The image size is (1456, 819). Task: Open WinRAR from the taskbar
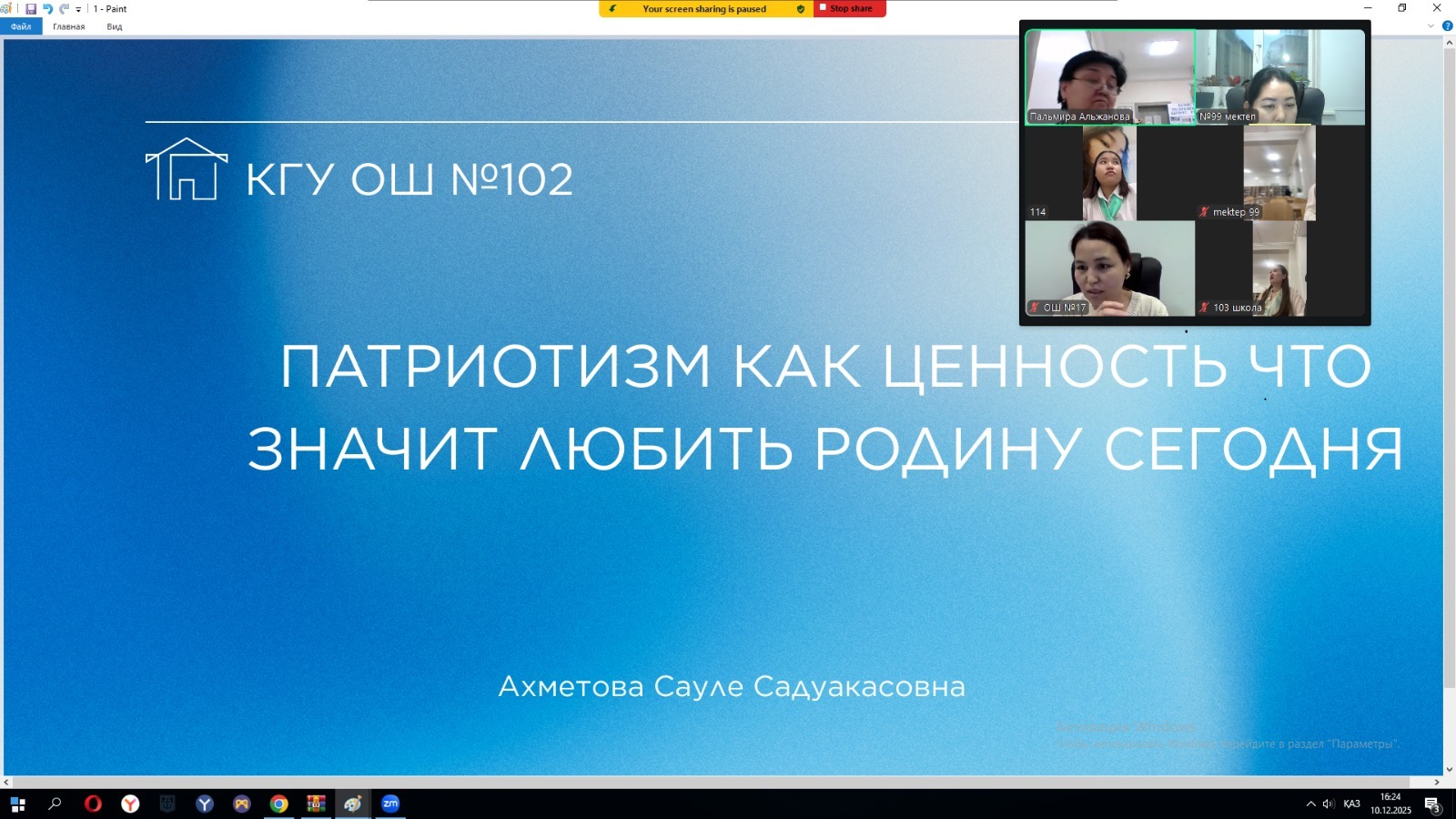click(x=316, y=804)
